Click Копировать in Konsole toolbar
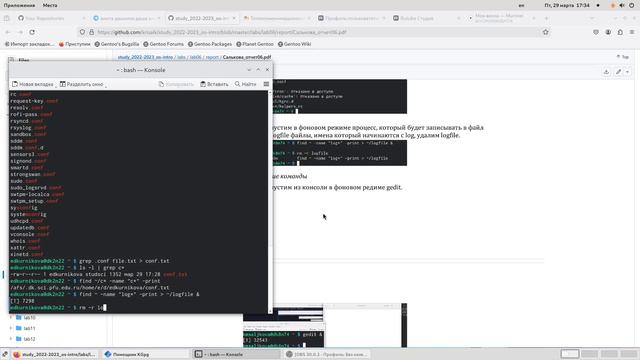 click(x=176, y=84)
